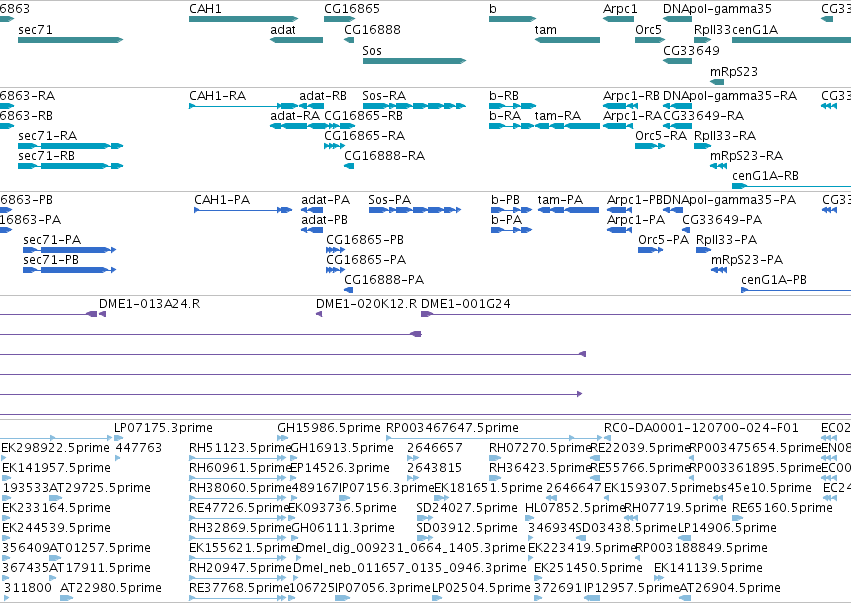This screenshot has width=851, height=603.
Task: Select the mRpS23-RA transcript label
Action: click(746, 156)
